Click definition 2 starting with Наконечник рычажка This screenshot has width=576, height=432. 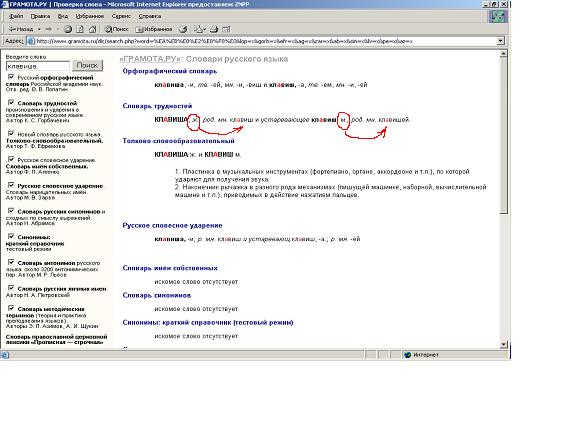[x=331, y=191]
